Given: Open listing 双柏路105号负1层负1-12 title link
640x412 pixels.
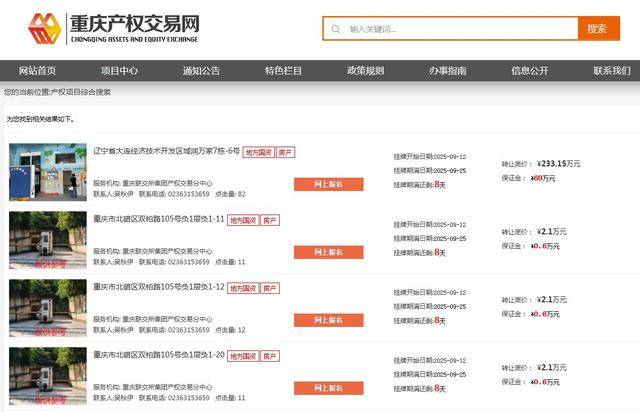Looking at the screenshot, I should tap(158, 287).
